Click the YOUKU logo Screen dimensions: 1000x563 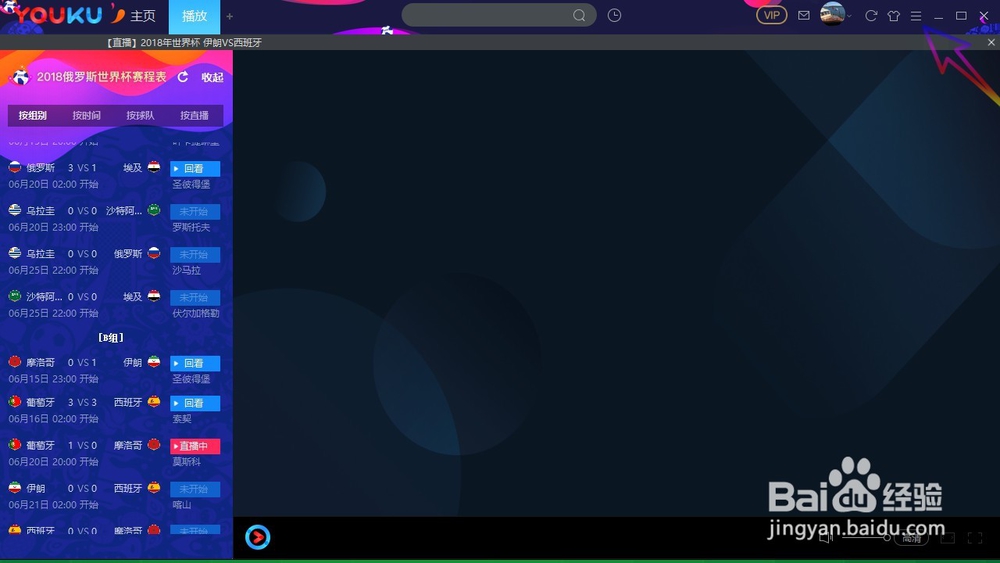[57, 14]
